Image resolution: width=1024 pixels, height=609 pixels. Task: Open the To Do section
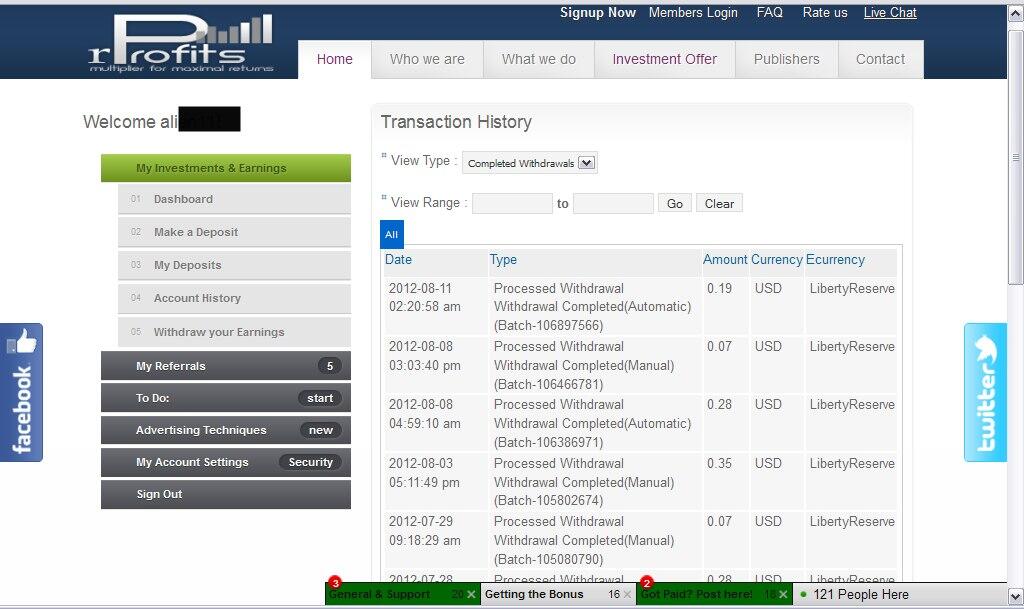(225, 398)
